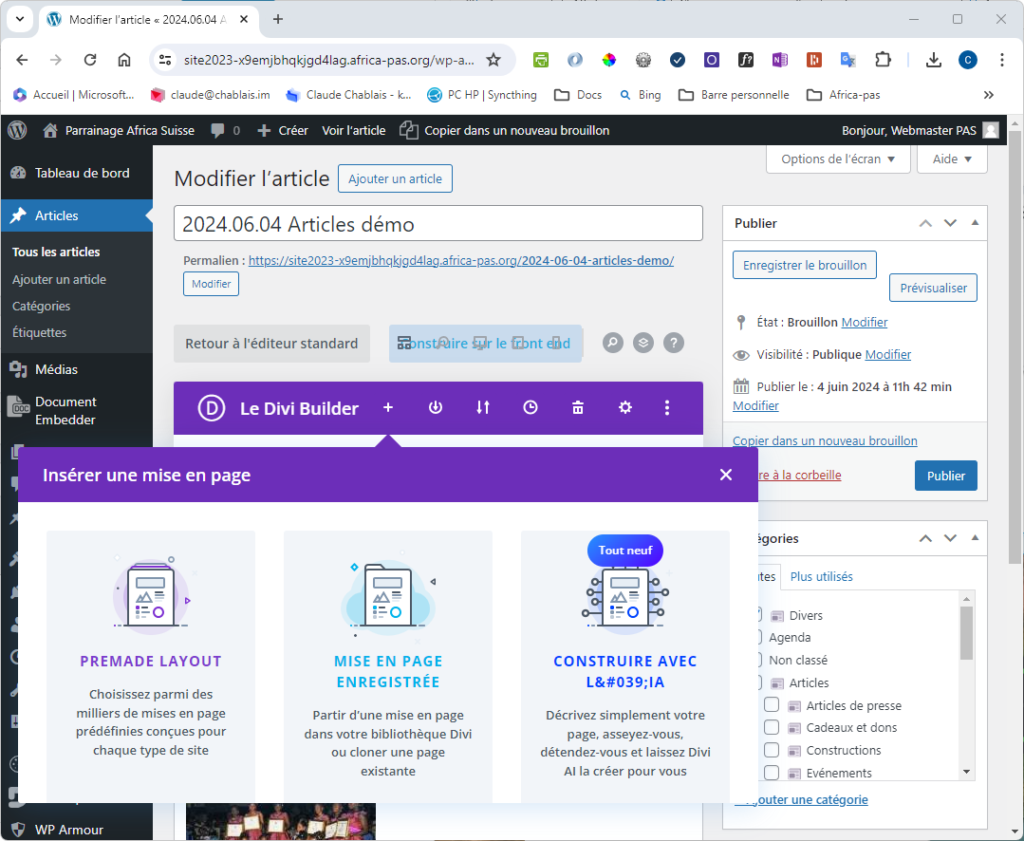Close the Insérer une mise en page dialog

tap(726, 475)
